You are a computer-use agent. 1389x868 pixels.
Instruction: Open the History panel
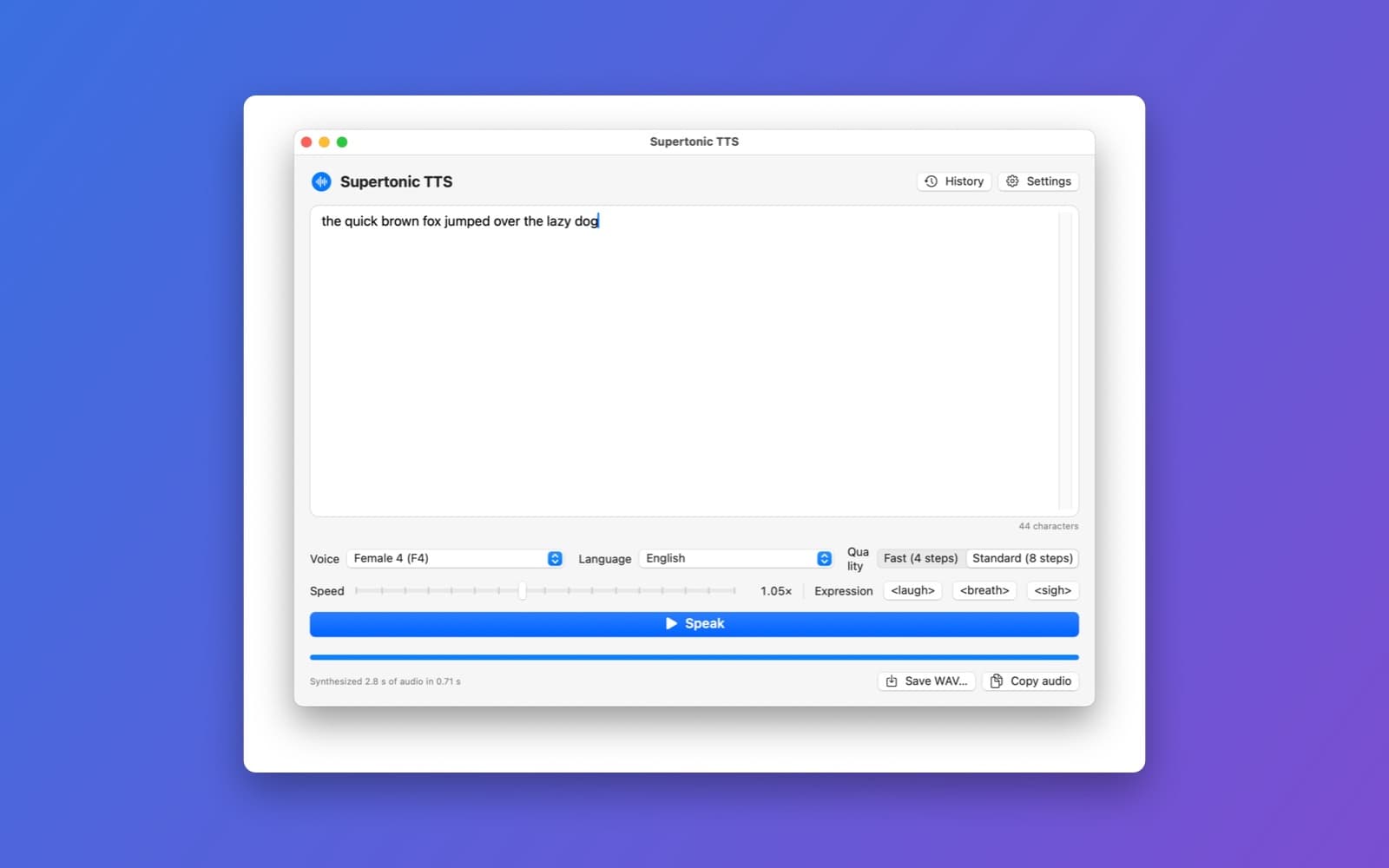pyautogui.click(x=954, y=181)
